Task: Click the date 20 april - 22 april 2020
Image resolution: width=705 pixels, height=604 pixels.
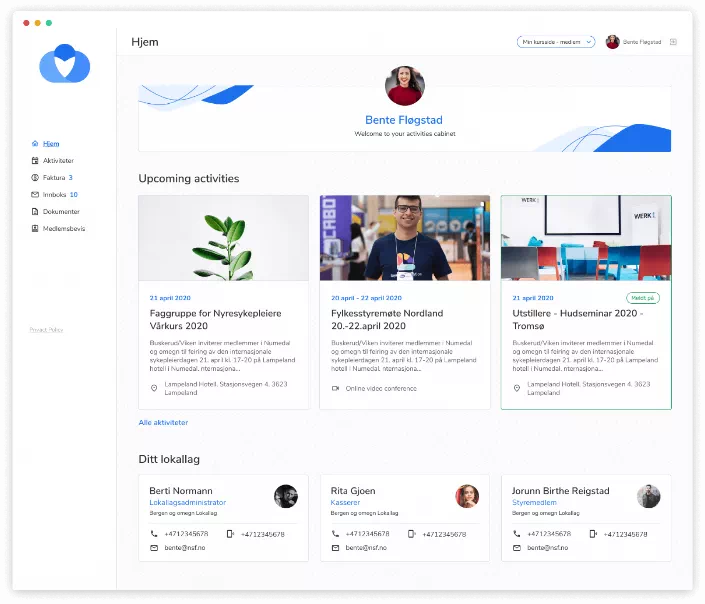Action: 366,298
